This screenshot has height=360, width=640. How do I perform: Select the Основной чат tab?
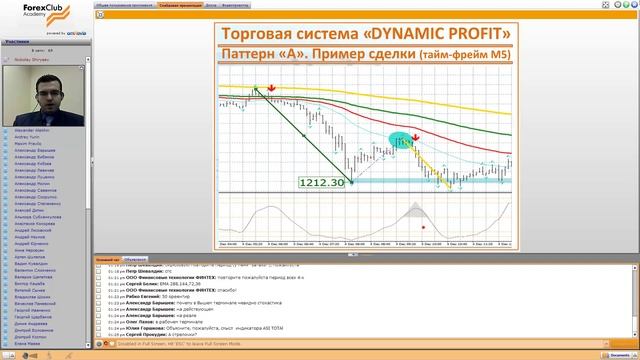click(108, 259)
